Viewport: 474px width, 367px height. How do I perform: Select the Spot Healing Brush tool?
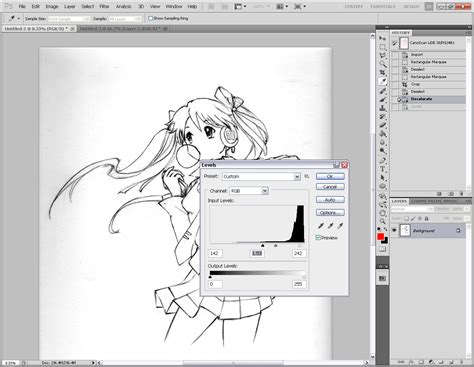click(383, 91)
